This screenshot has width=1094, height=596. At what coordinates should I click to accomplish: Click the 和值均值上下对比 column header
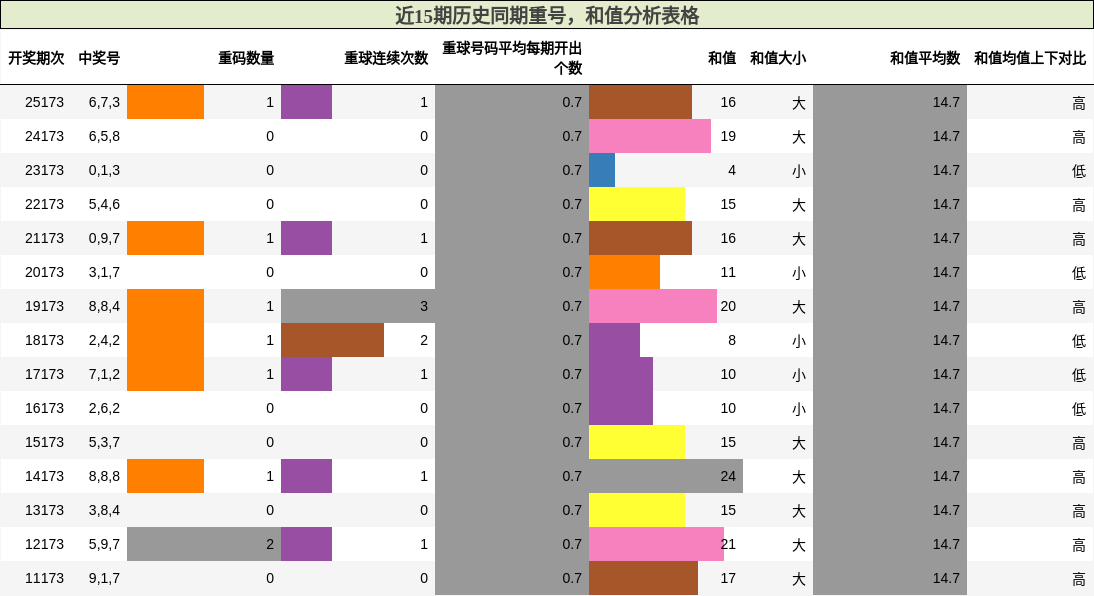click(x=1030, y=58)
